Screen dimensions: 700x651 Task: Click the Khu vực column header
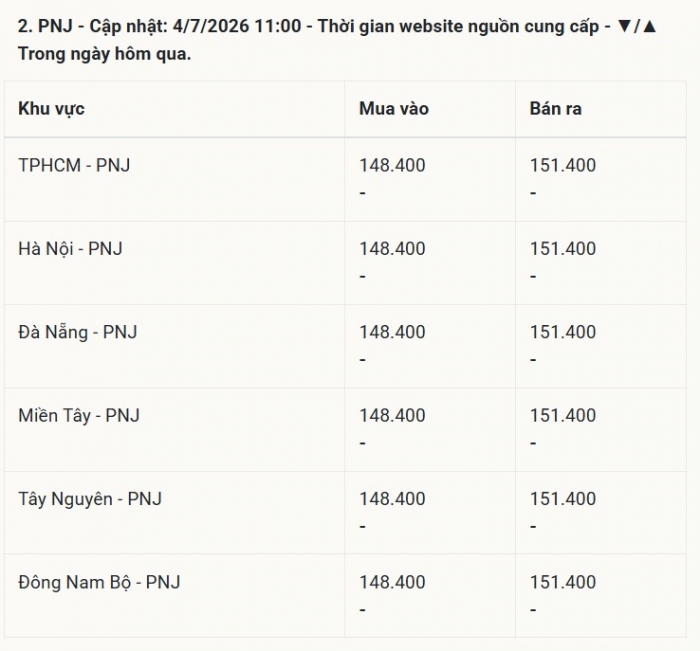pos(51,109)
